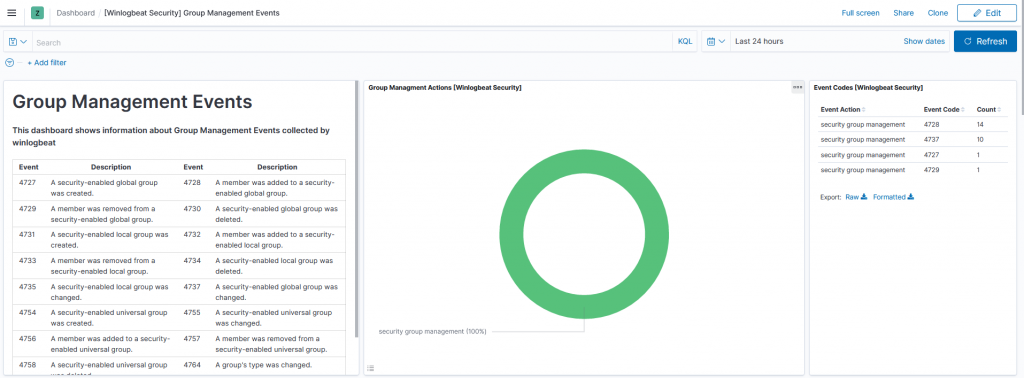
Task: Open the calendar quick date picker
Action: point(716,41)
